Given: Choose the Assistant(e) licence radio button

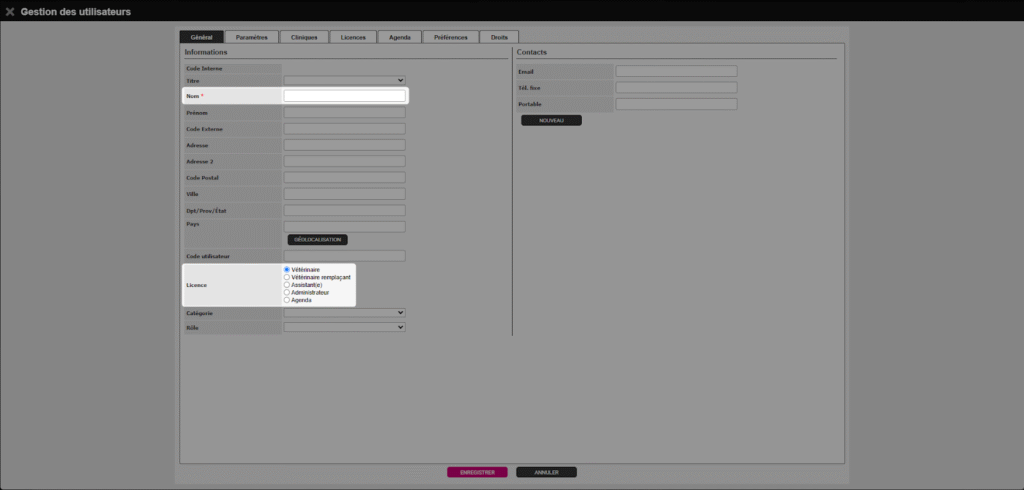Looking at the screenshot, I should (x=288, y=285).
